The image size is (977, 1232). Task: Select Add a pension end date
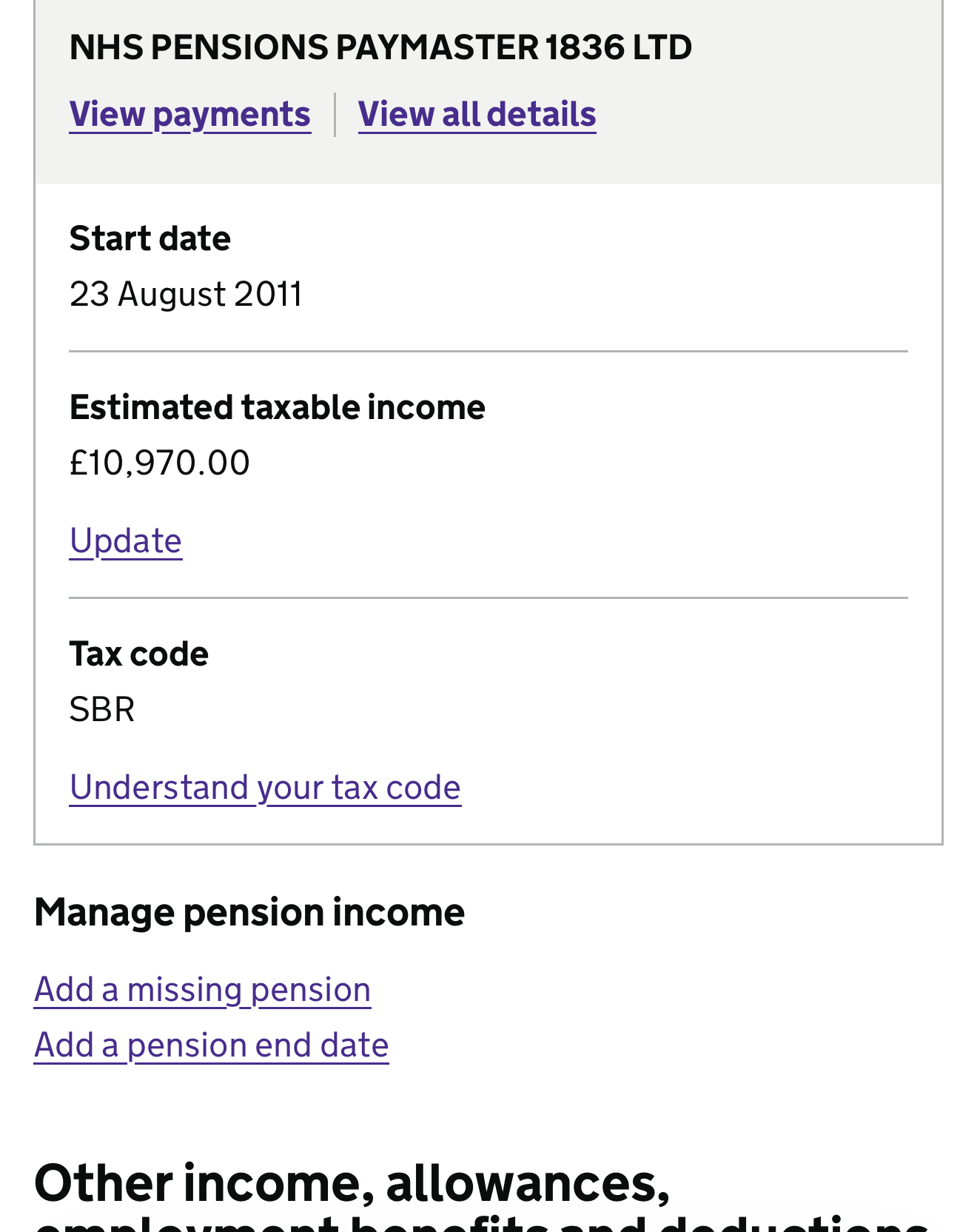pyautogui.click(x=211, y=1045)
